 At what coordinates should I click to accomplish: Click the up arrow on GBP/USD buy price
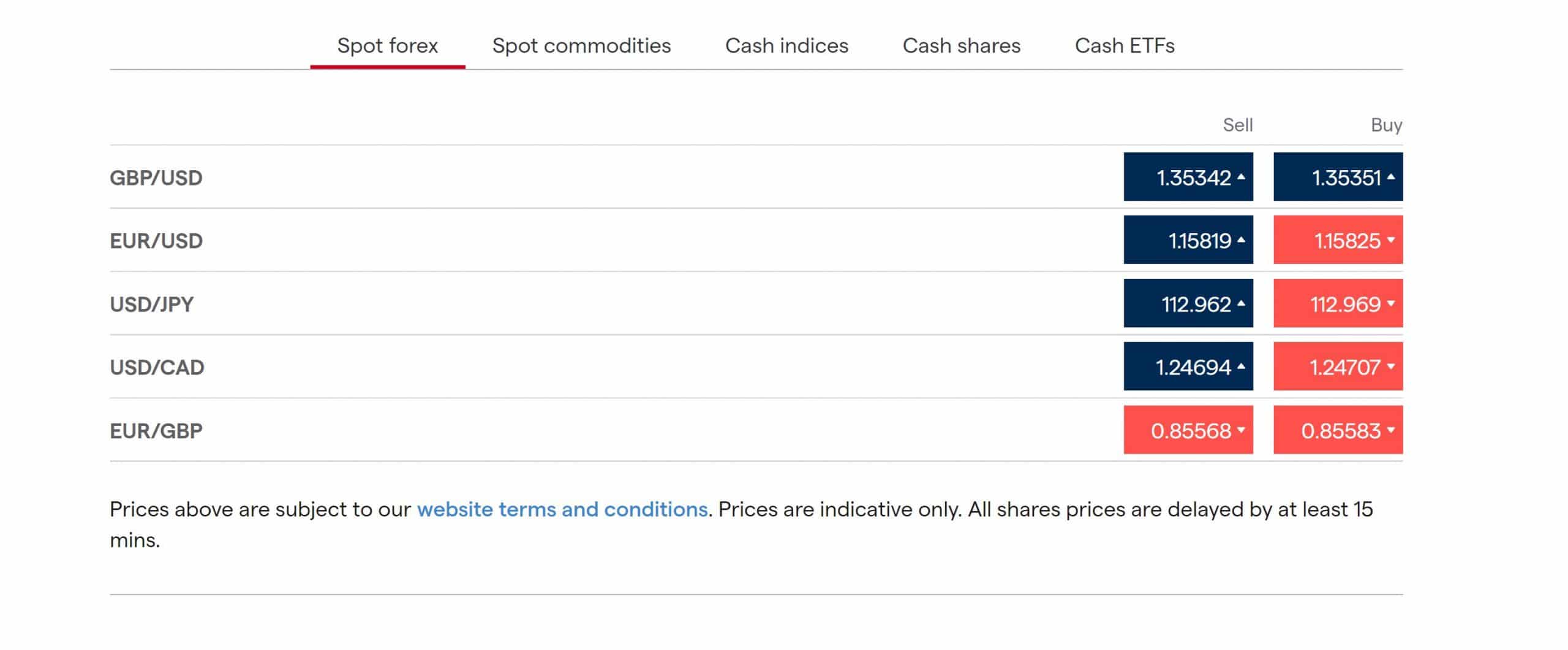click(x=1391, y=177)
